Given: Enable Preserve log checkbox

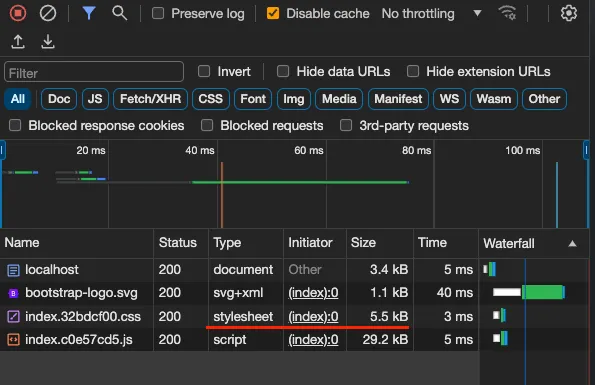Looking at the screenshot, I should 158,13.
